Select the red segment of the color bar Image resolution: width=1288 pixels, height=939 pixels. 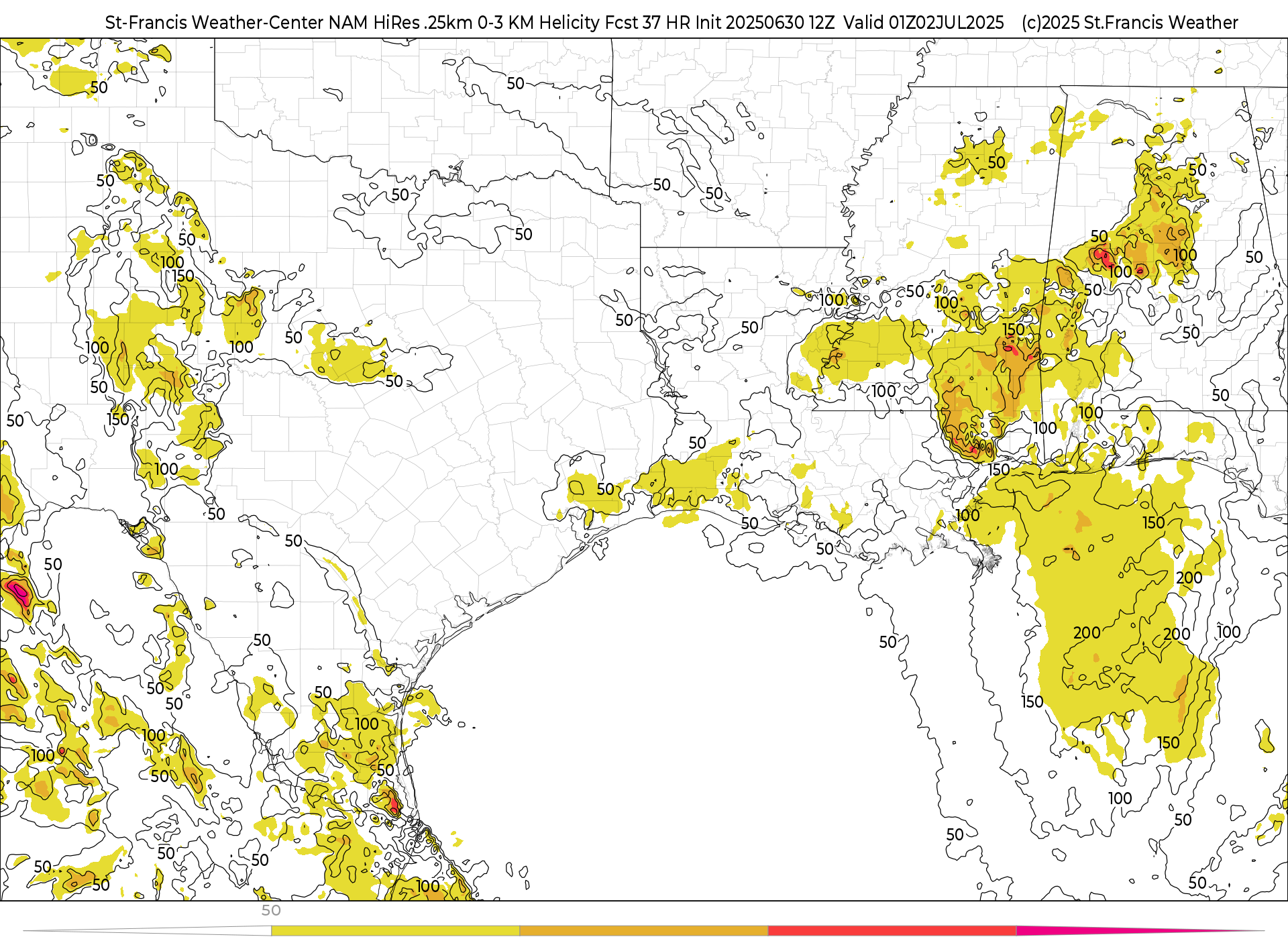point(892,931)
